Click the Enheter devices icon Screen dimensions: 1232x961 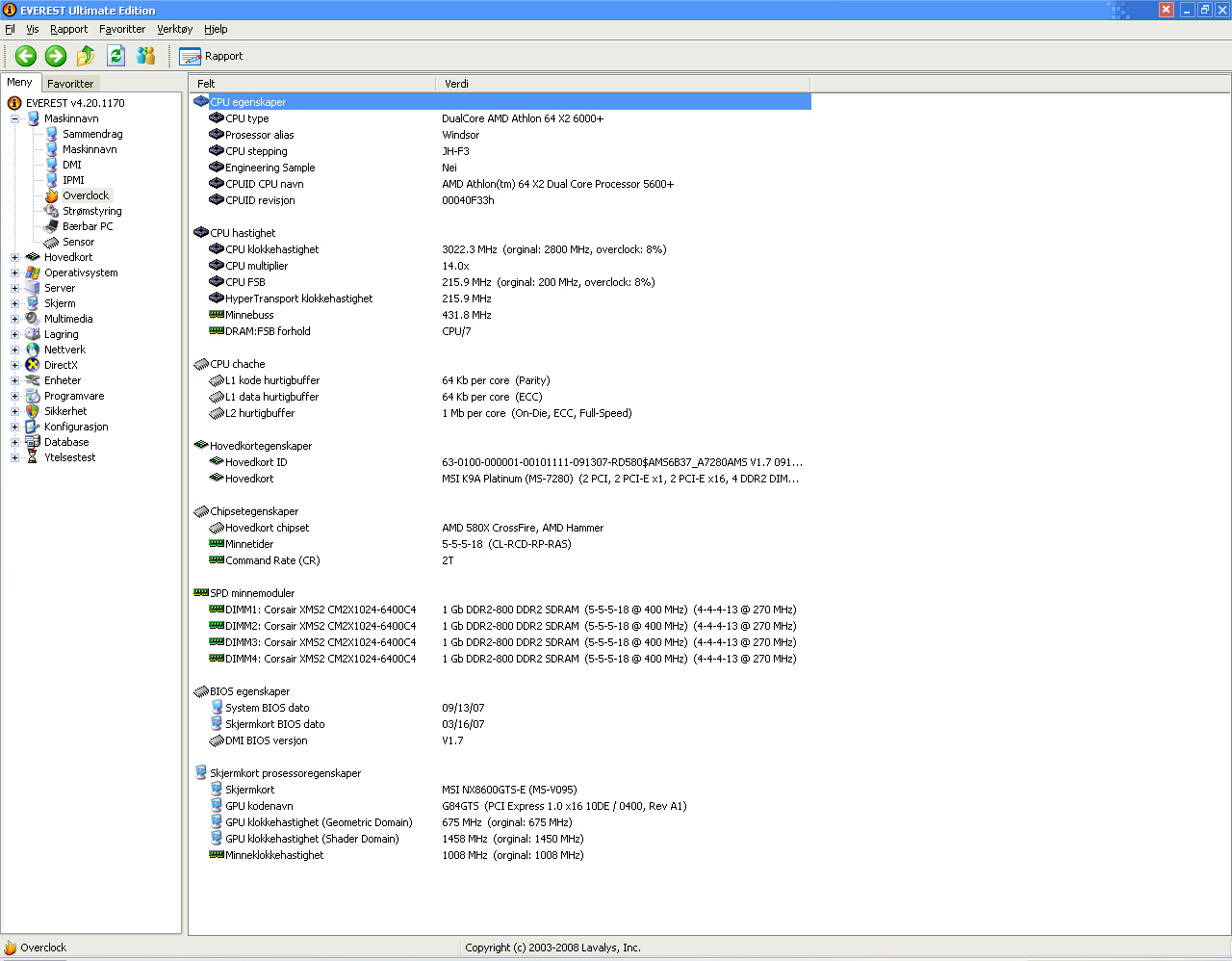tap(33, 380)
